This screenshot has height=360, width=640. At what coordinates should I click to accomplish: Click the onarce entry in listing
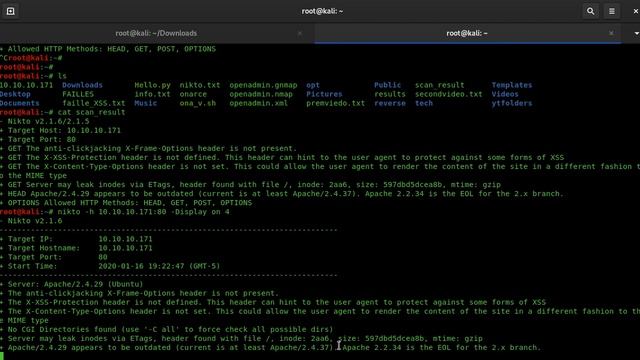193,94
